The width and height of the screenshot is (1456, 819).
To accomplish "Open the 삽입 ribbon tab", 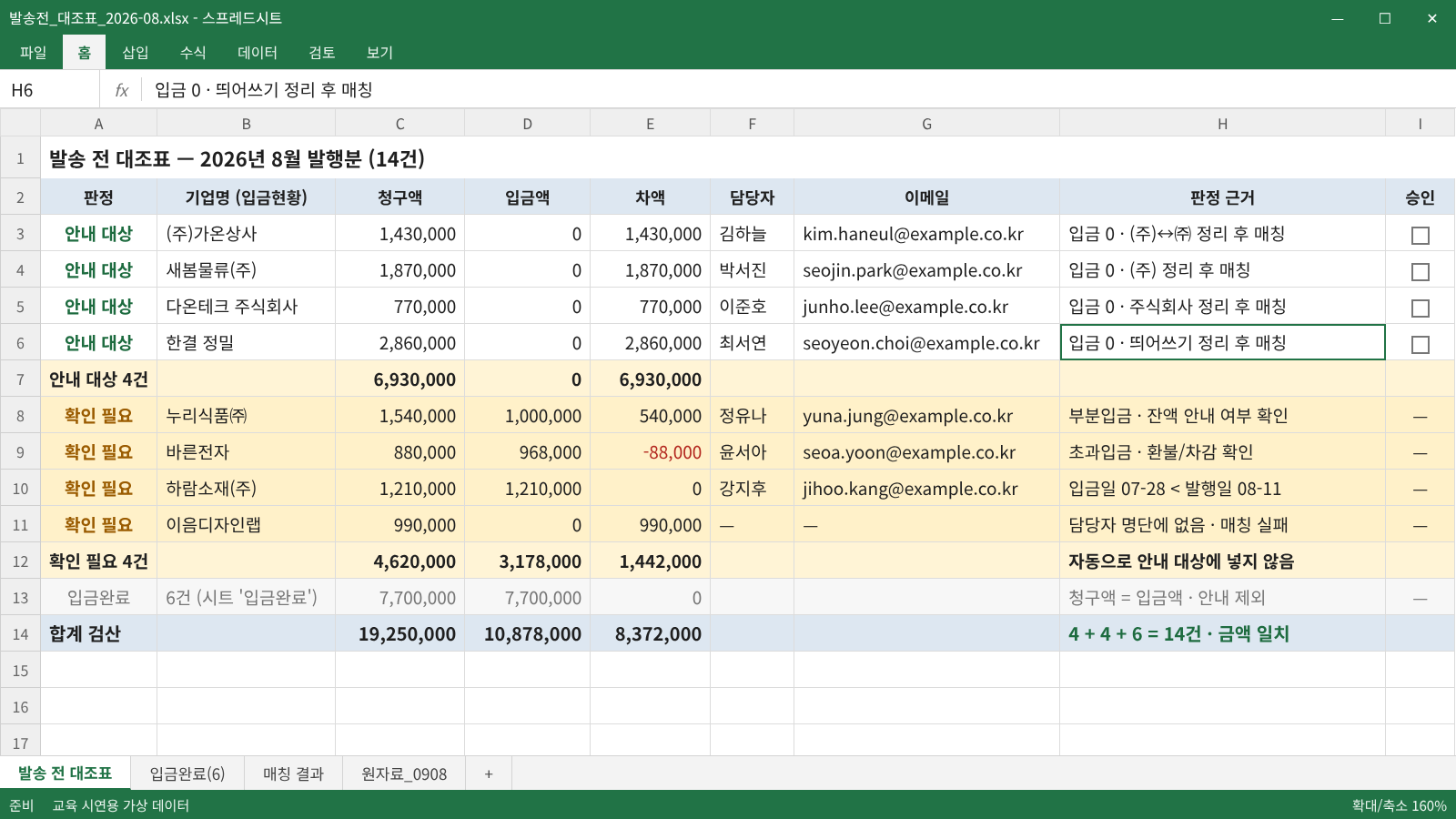I will [x=135, y=53].
